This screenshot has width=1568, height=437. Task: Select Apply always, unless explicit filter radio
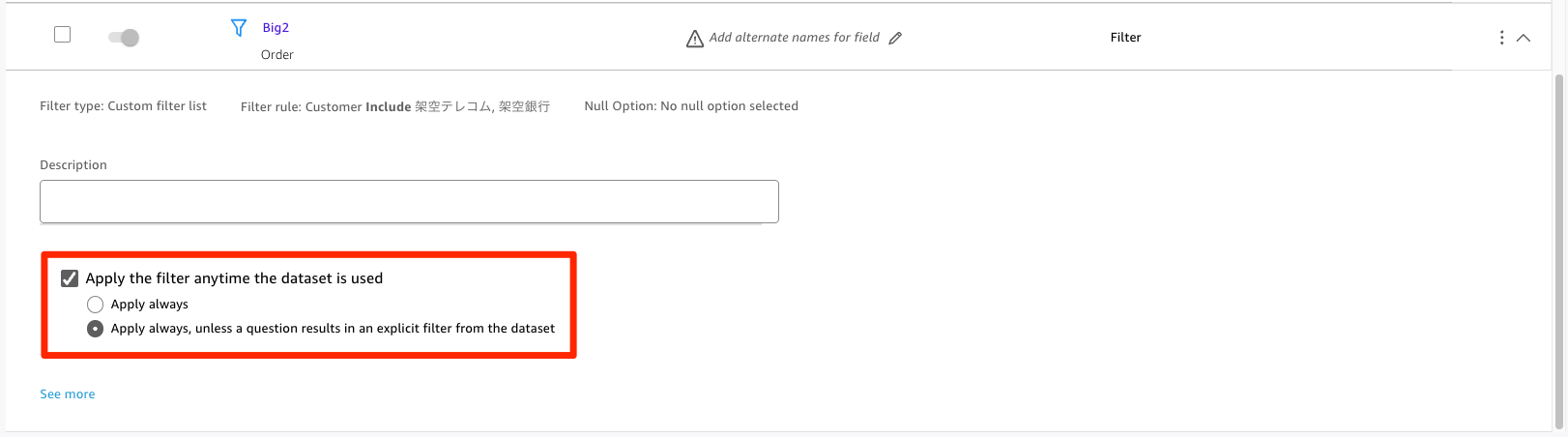coord(95,329)
